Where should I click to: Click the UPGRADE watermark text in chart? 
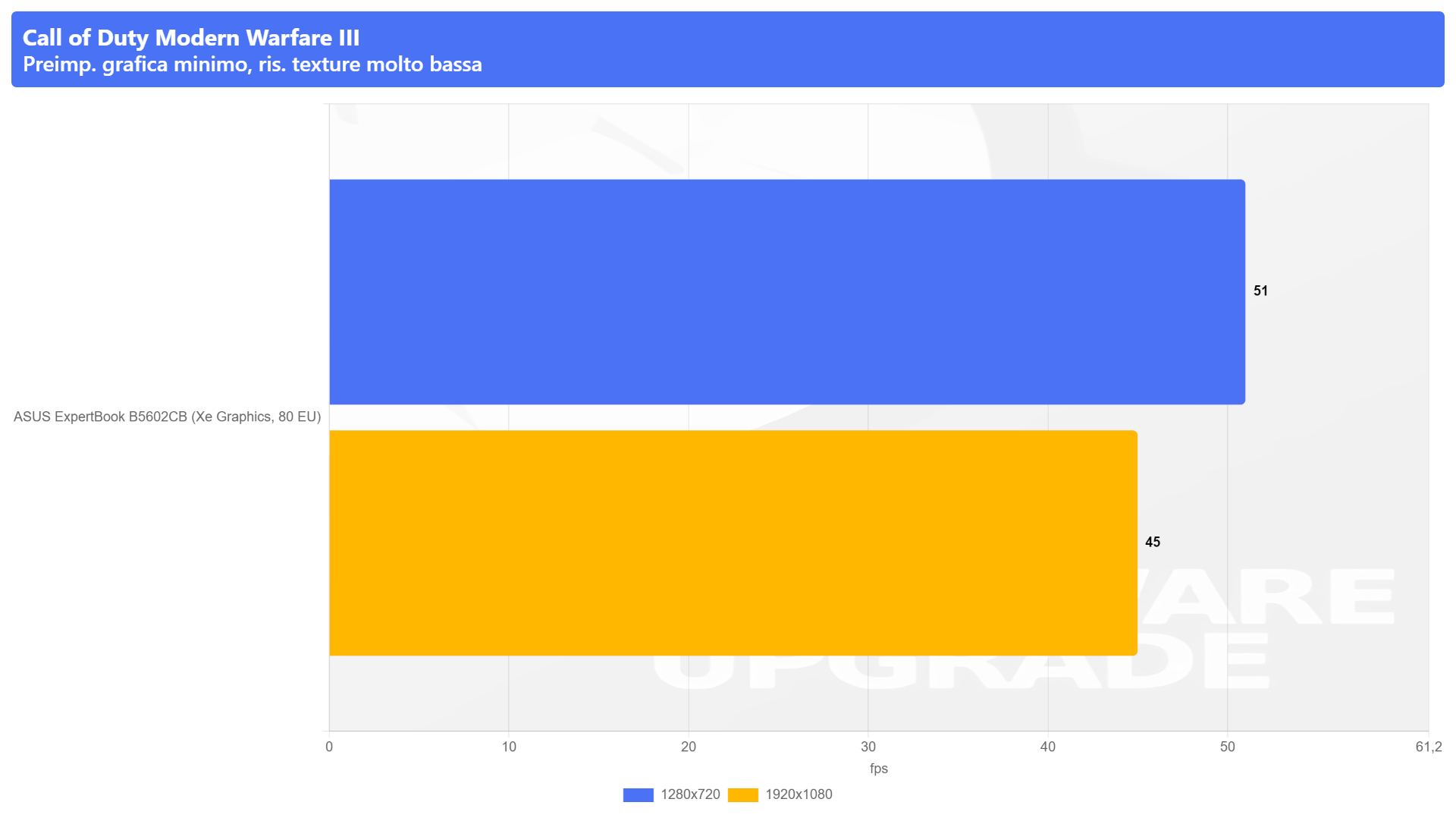pos(961,660)
